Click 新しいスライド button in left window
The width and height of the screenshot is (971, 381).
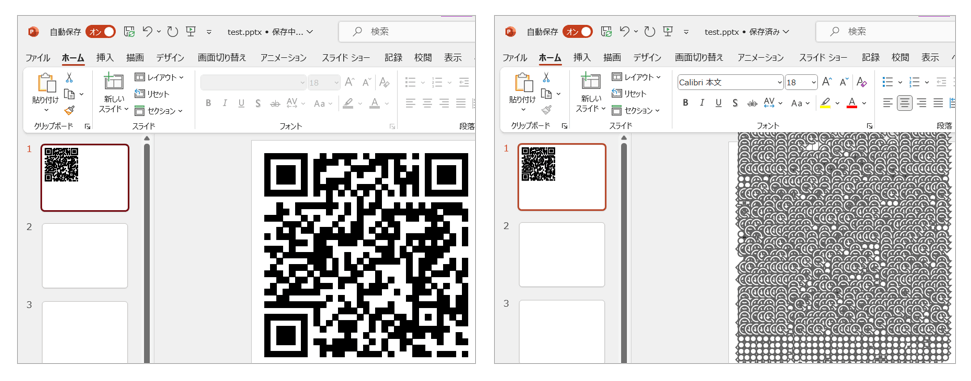tap(114, 93)
